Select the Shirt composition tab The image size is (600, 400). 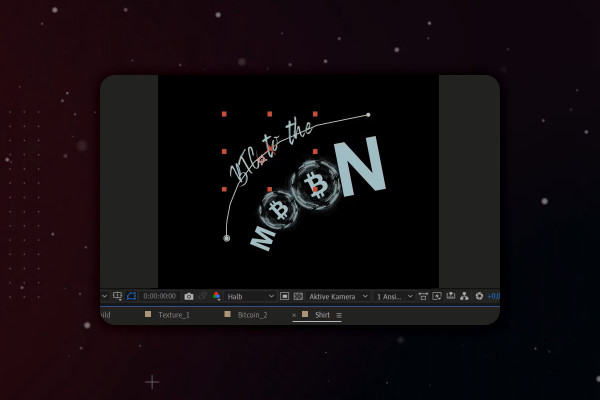coord(322,315)
